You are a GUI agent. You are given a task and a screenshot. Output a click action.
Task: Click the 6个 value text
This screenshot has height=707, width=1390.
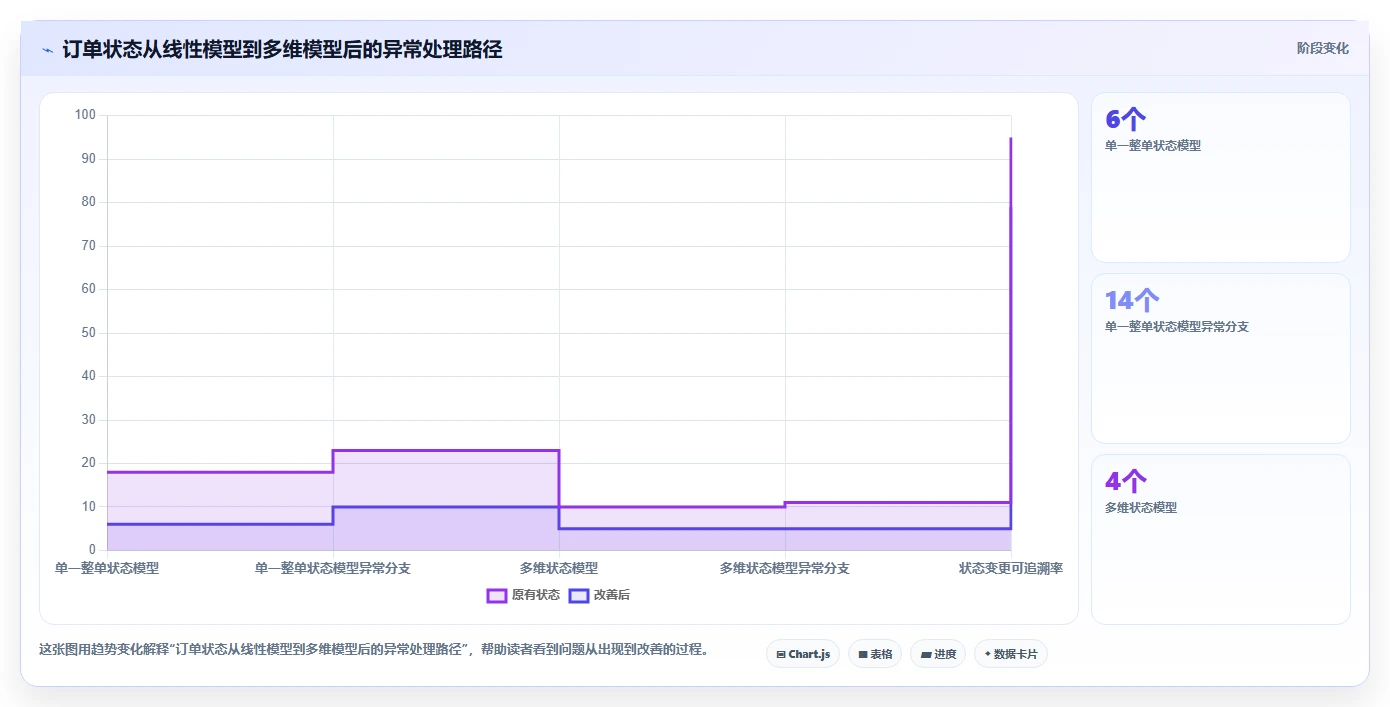1125,119
